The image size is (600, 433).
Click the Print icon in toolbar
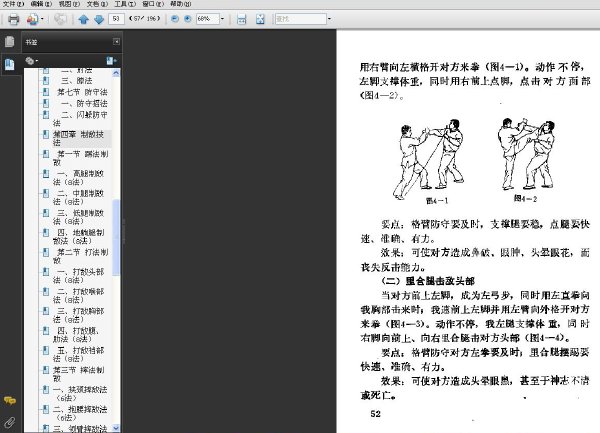(13, 19)
